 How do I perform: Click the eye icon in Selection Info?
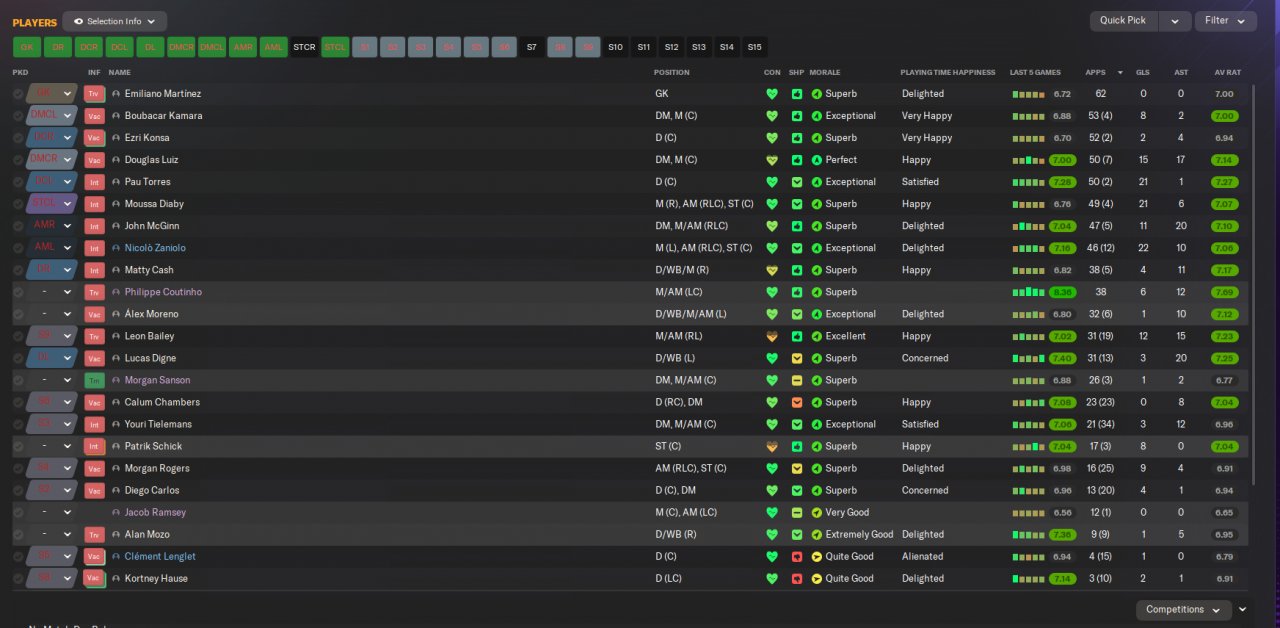[78, 21]
